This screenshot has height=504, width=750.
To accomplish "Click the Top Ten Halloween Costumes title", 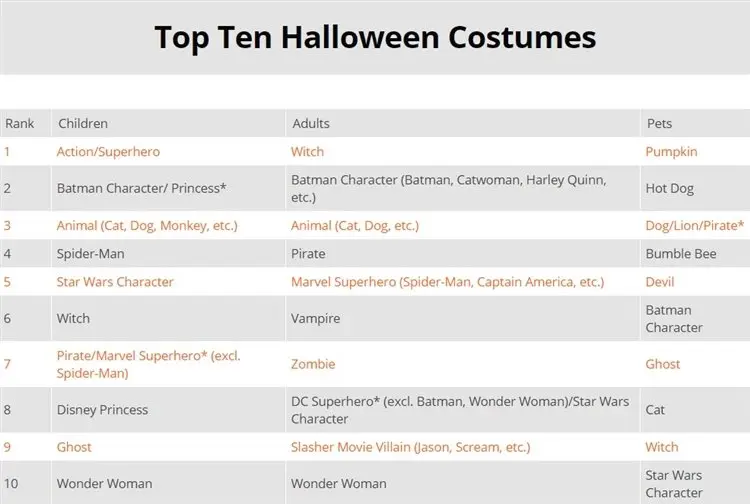I will pos(375,37).
